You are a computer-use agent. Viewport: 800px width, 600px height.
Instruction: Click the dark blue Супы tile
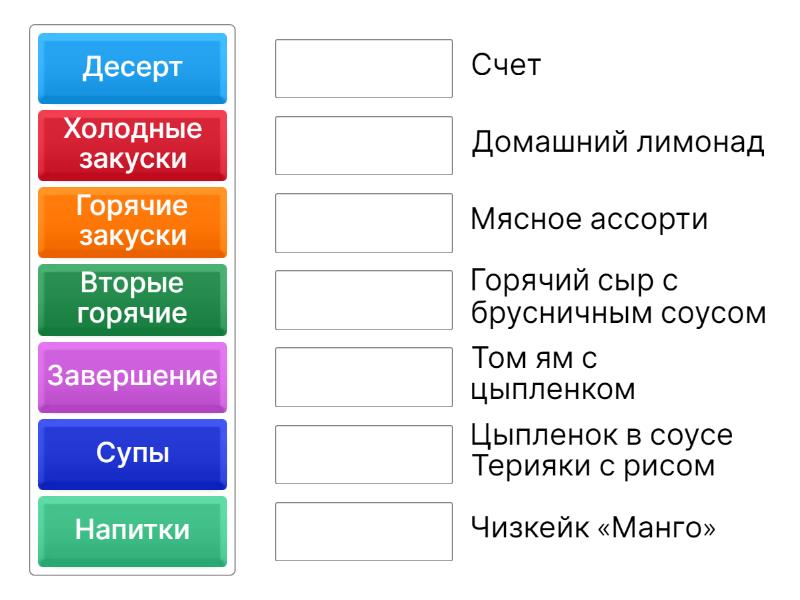coord(132,454)
